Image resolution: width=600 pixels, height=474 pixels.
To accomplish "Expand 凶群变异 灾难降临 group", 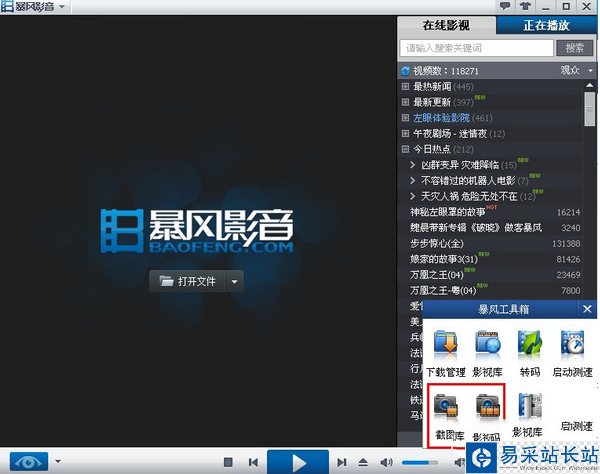I will click(x=412, y=165).
